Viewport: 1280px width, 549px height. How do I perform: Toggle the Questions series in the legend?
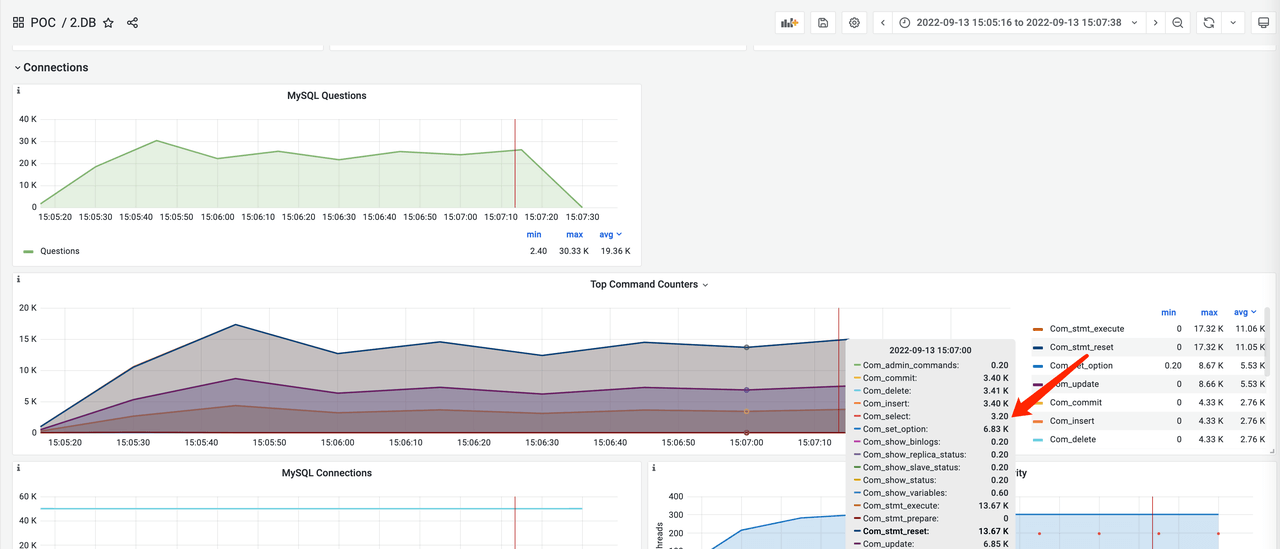59,251
